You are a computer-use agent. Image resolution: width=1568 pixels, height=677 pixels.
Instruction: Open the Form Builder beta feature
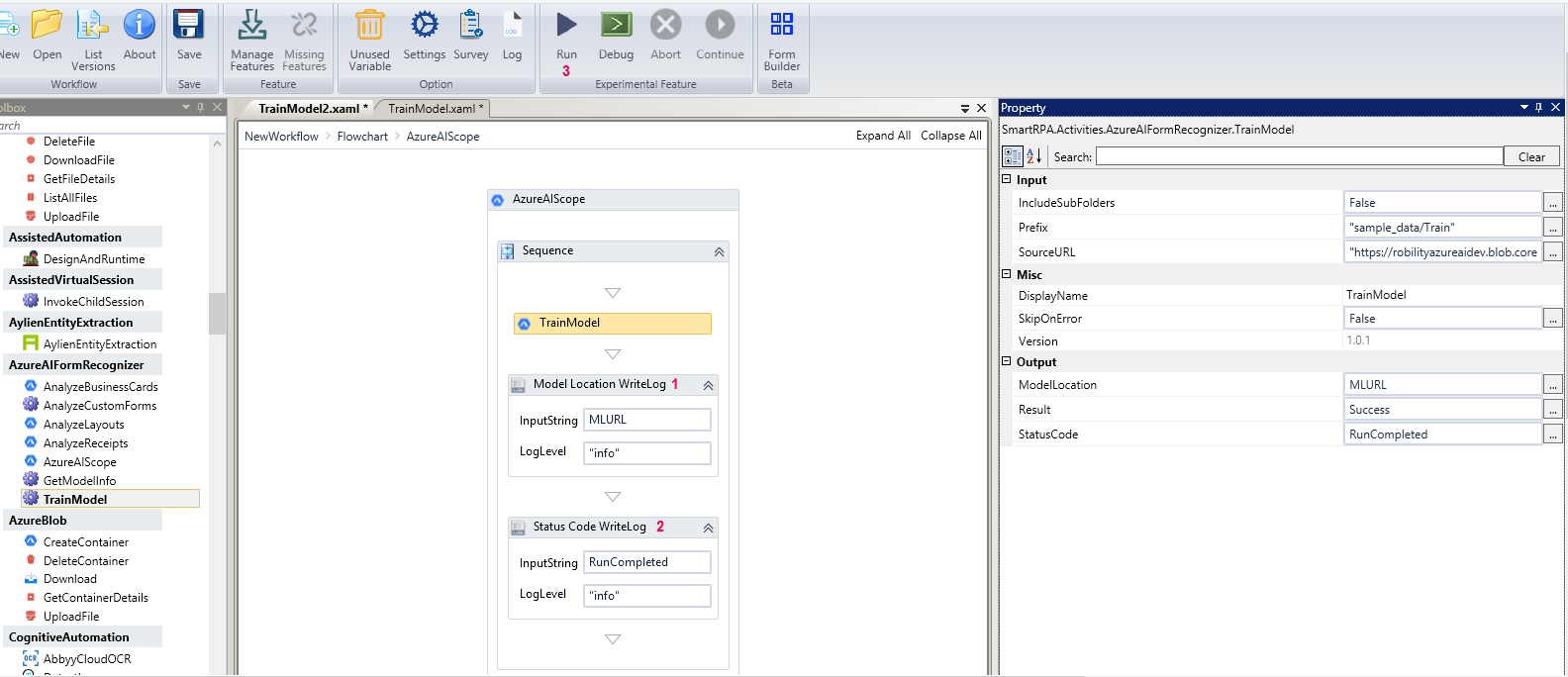coord(781,25)
